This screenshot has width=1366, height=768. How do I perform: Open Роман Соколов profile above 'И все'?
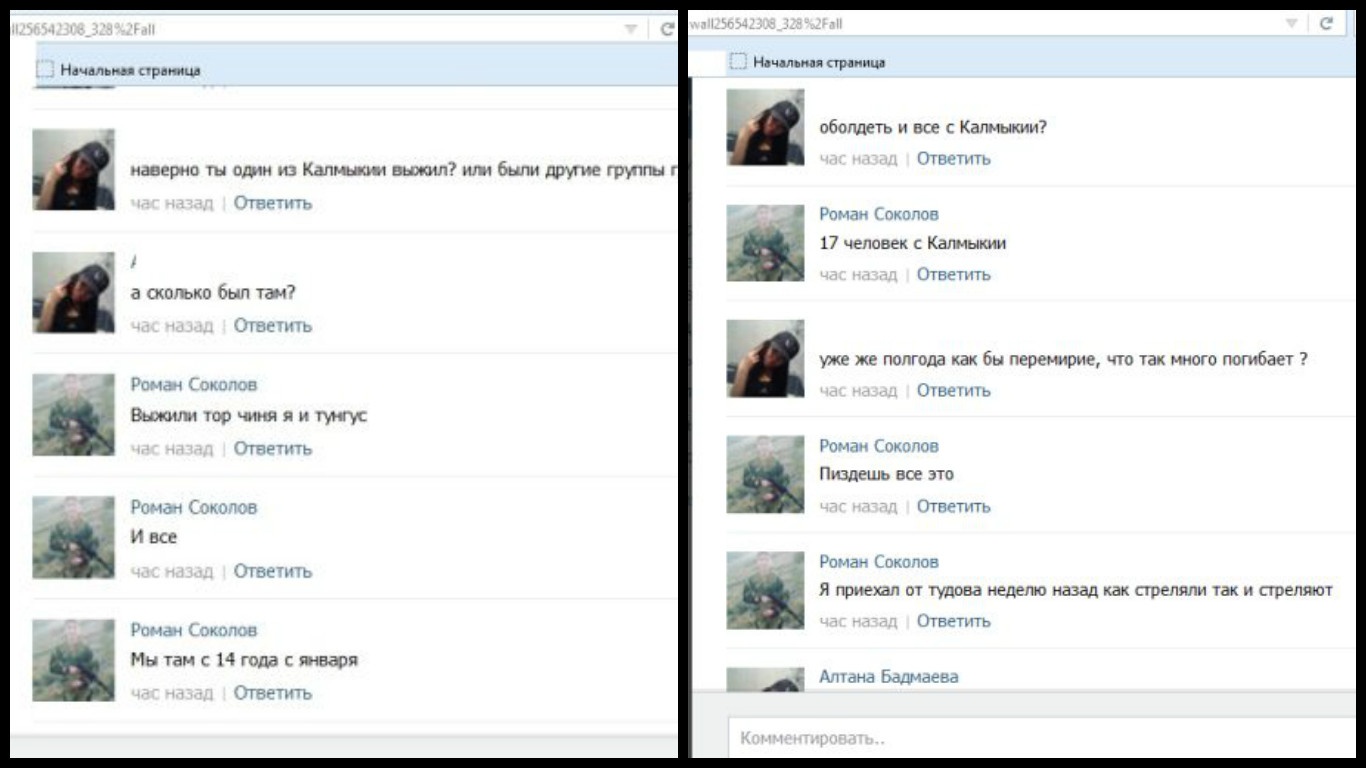(193, 507)
